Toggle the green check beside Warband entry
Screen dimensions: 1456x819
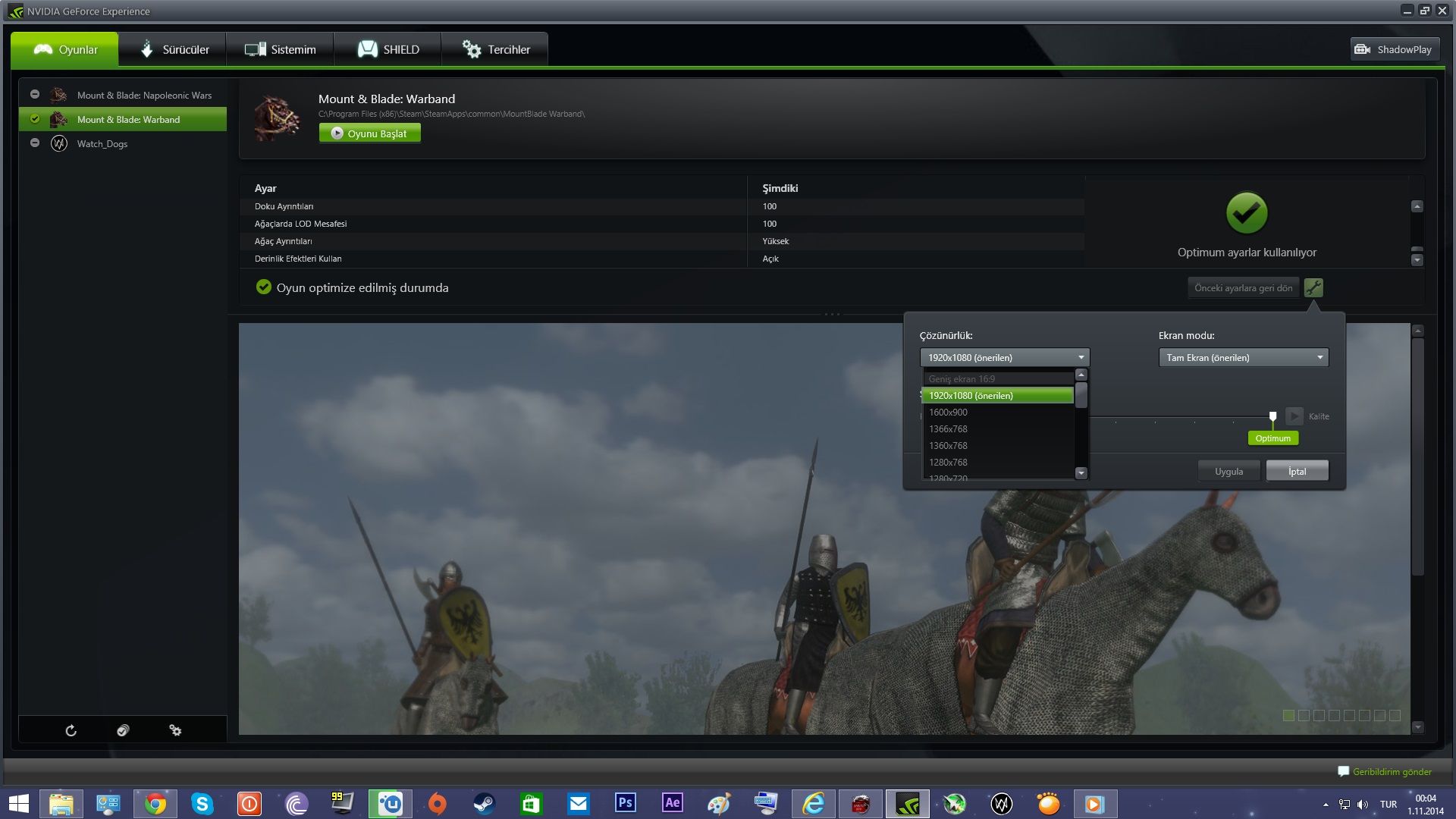pyautogui.click(x=35, y=119)
